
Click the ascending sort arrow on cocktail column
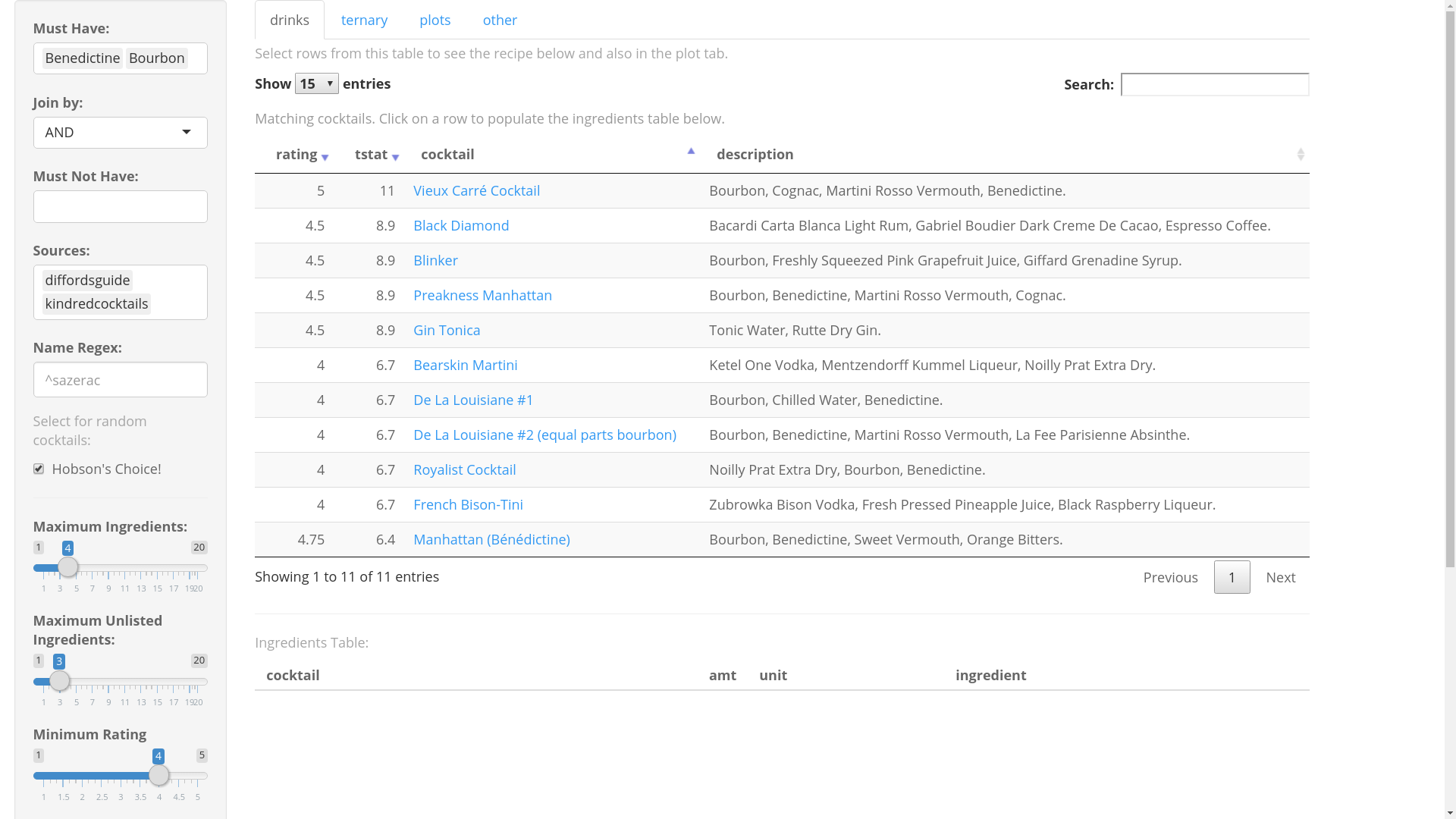(x=691, y=151)
